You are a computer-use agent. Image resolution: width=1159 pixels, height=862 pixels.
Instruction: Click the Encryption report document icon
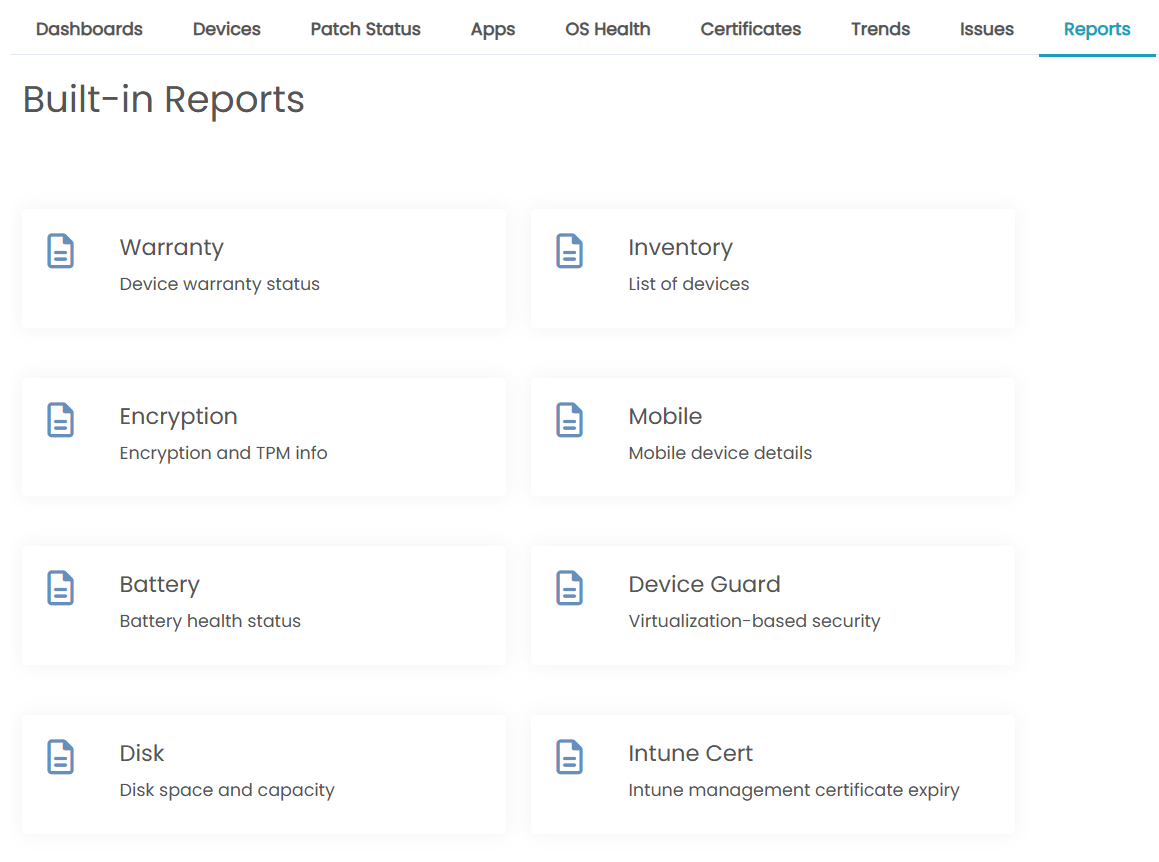61,420
